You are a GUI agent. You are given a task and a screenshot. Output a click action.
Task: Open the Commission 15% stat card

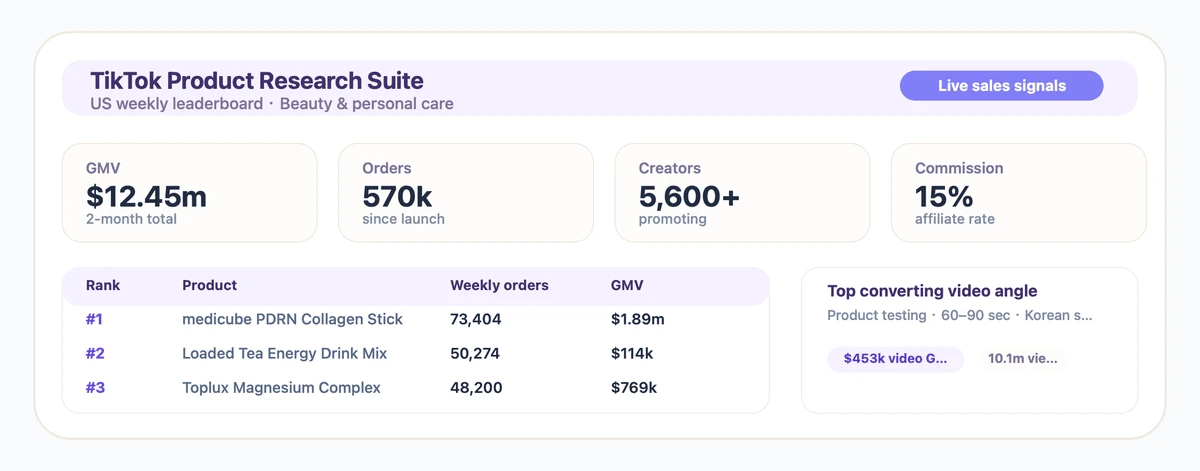click(1018, 193)
